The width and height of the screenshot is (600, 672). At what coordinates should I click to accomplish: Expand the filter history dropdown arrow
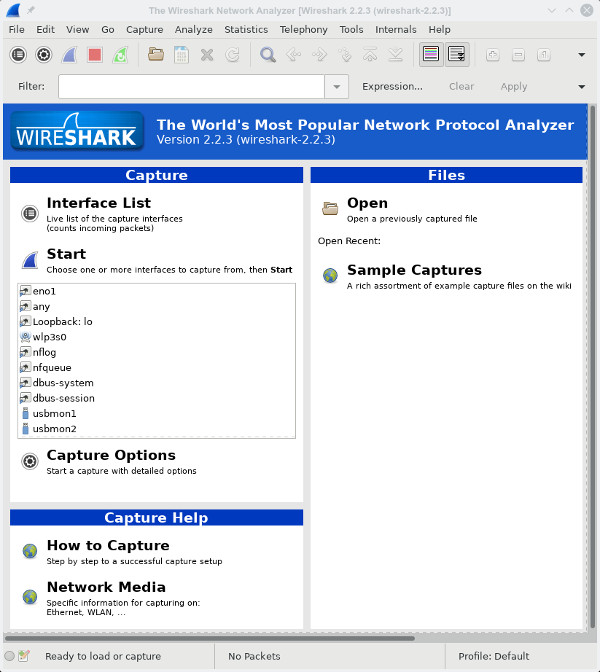pos(337,87)
